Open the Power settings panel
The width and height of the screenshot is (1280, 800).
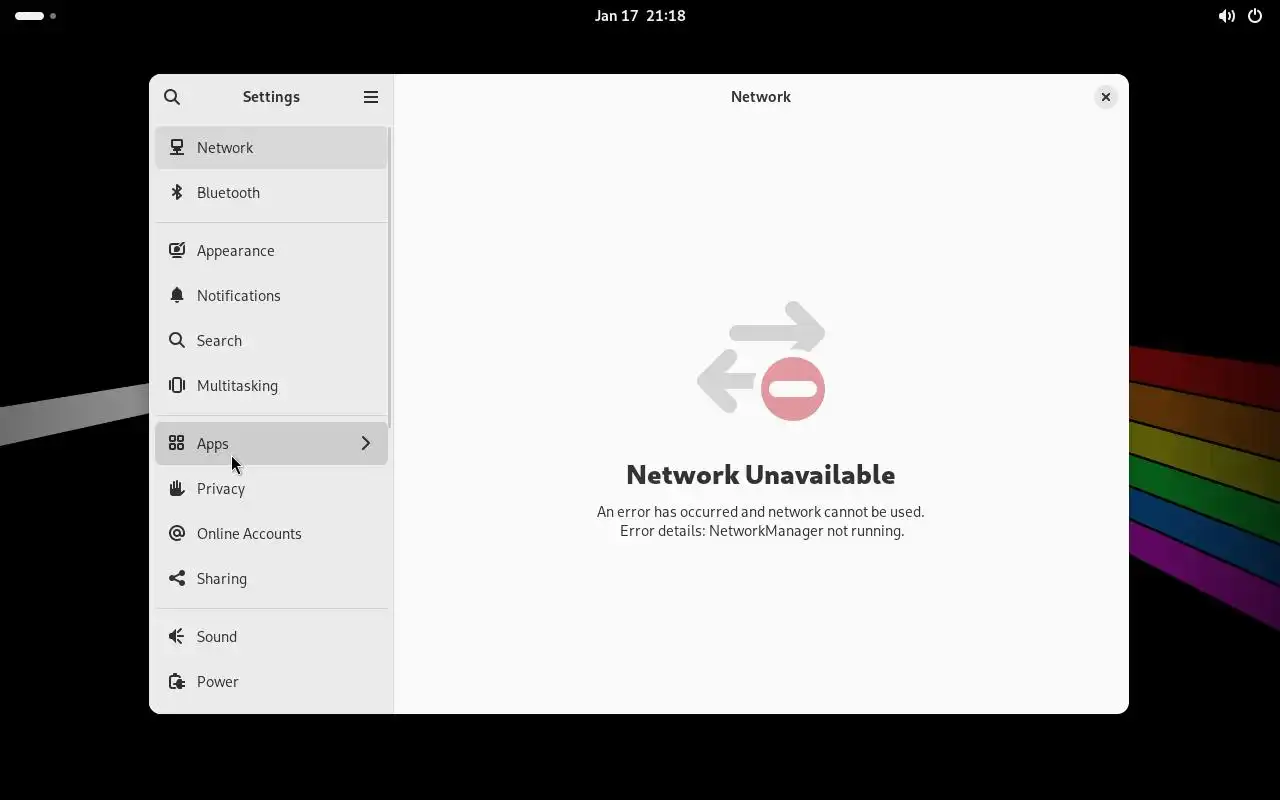coord(271,681)
